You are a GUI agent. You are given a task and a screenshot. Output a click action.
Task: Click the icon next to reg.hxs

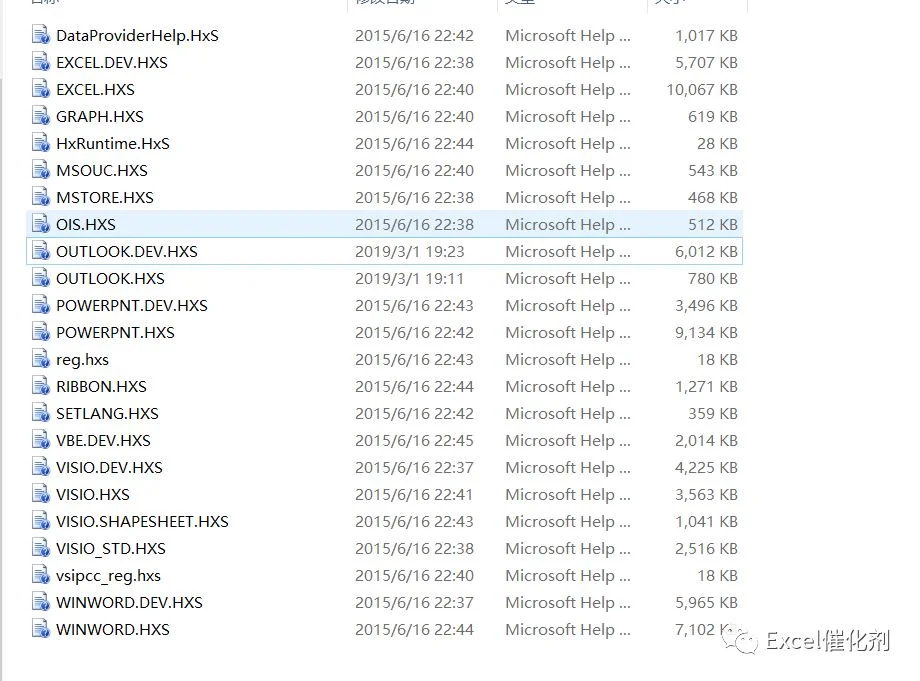(41, 359)
